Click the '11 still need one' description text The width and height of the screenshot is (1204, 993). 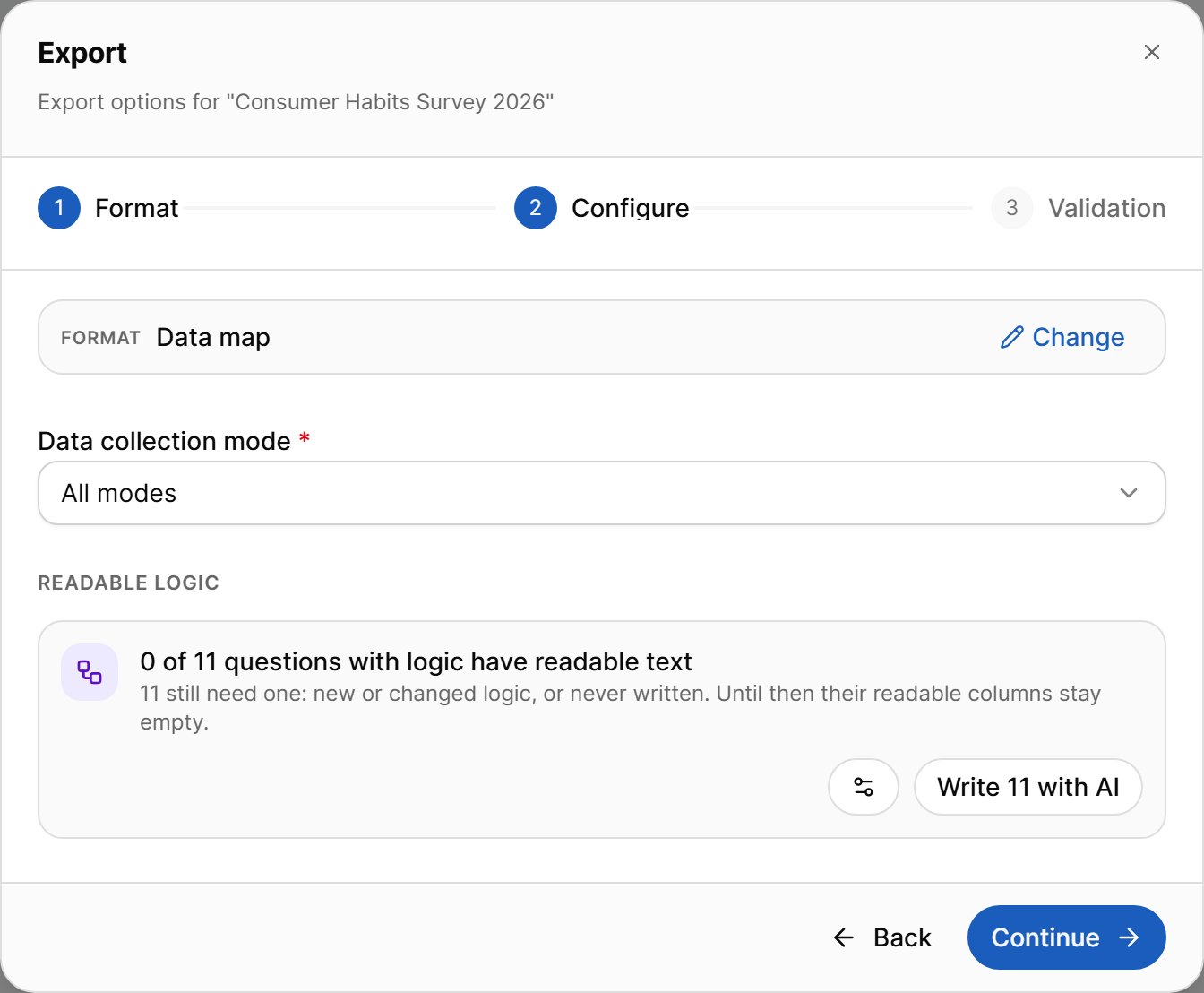click(620, 708)
